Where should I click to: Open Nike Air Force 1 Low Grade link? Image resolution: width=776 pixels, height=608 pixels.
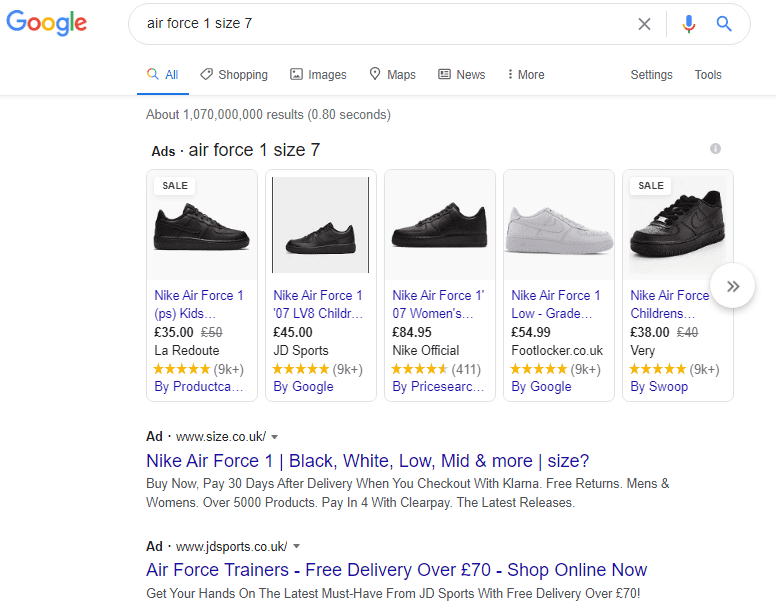click(556, 304)
